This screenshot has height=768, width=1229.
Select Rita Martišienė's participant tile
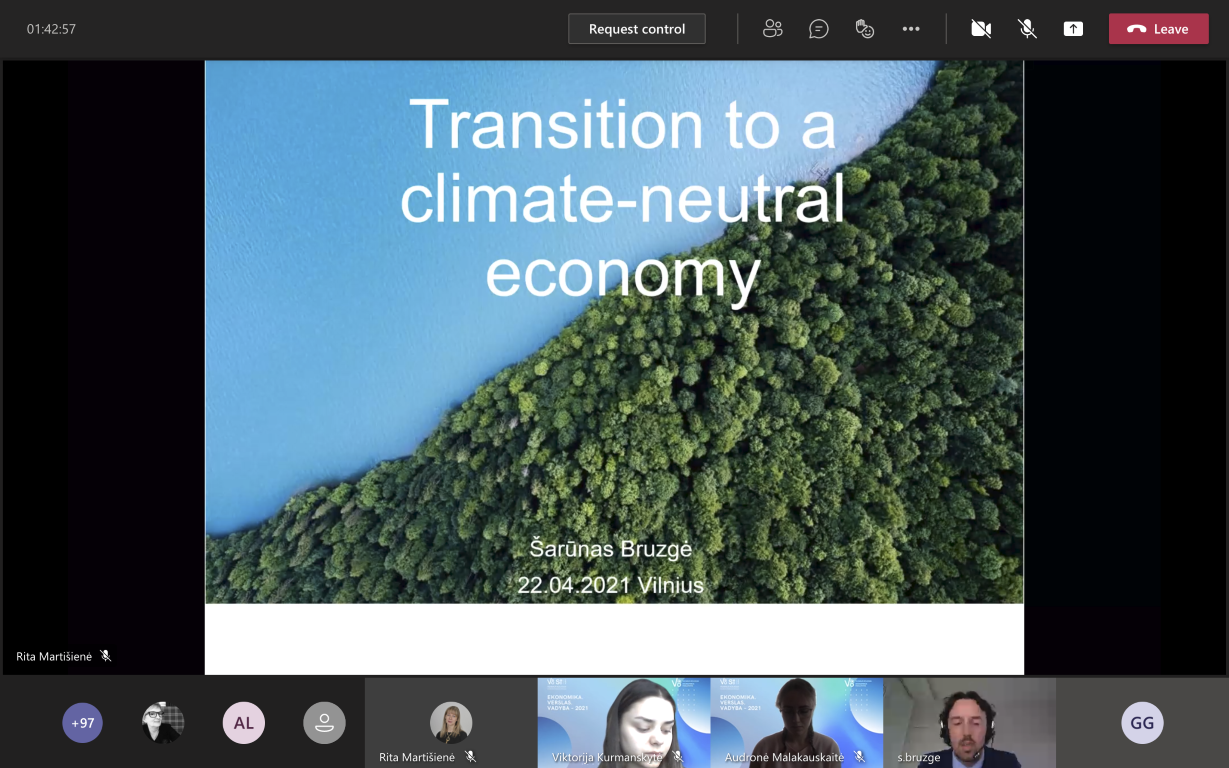coord(451,722)
